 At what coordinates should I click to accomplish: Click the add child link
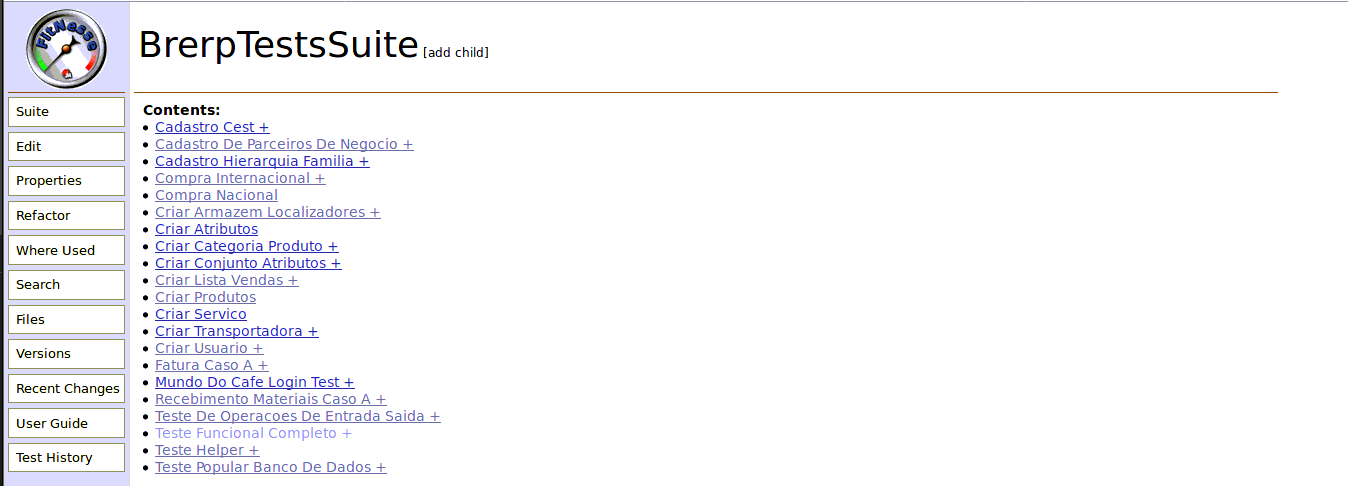coord(456,53)
